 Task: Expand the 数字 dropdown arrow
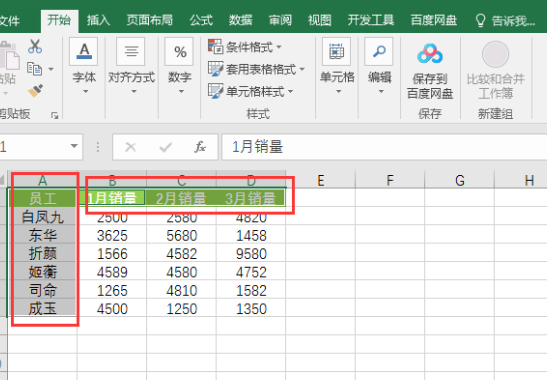pos(181,91)
